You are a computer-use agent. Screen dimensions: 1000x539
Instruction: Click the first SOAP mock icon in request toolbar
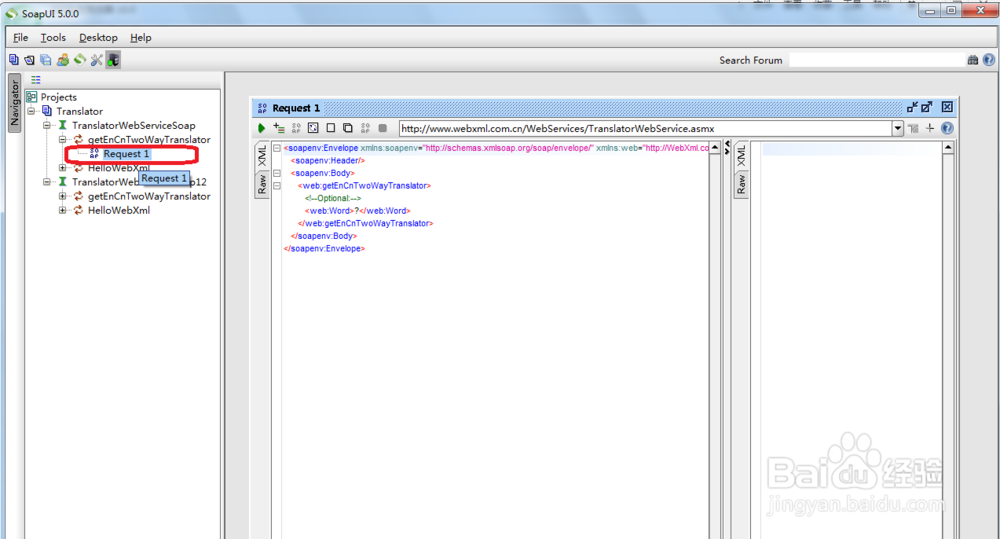point(296,128)
